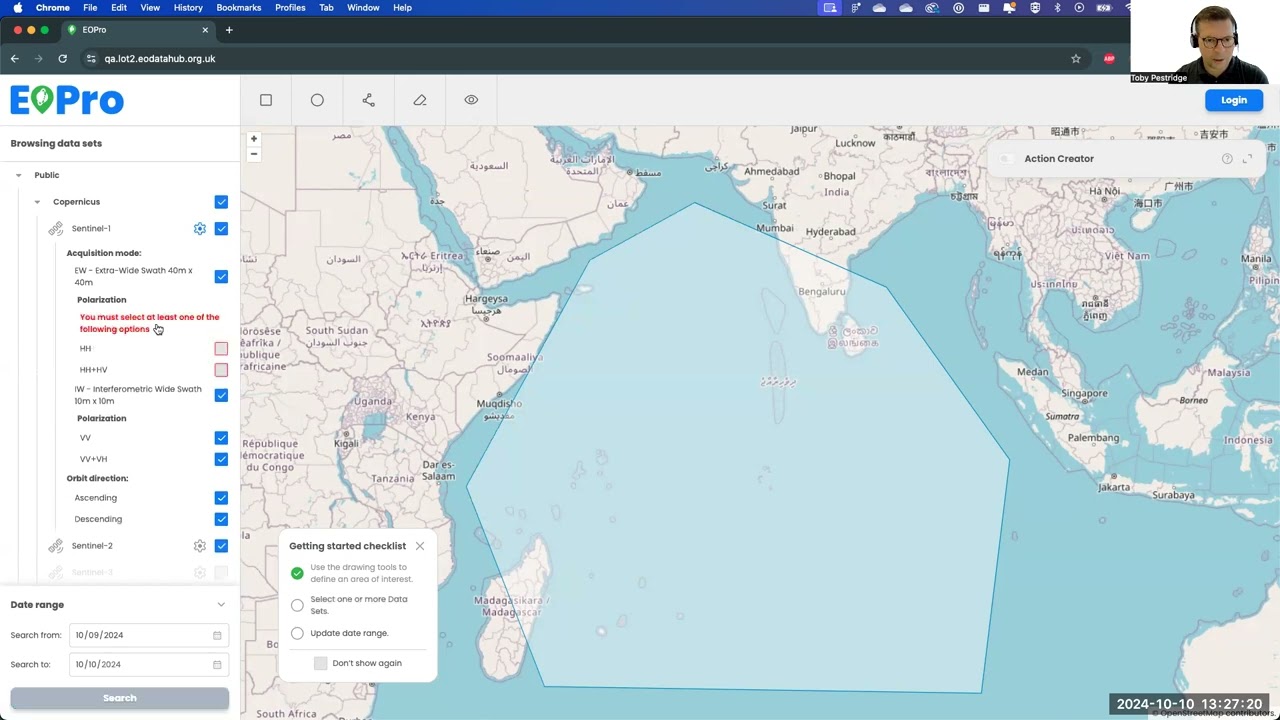Open the View menu
The image size is (1280, 720).
pyautogui.click(x=150, y=8)
